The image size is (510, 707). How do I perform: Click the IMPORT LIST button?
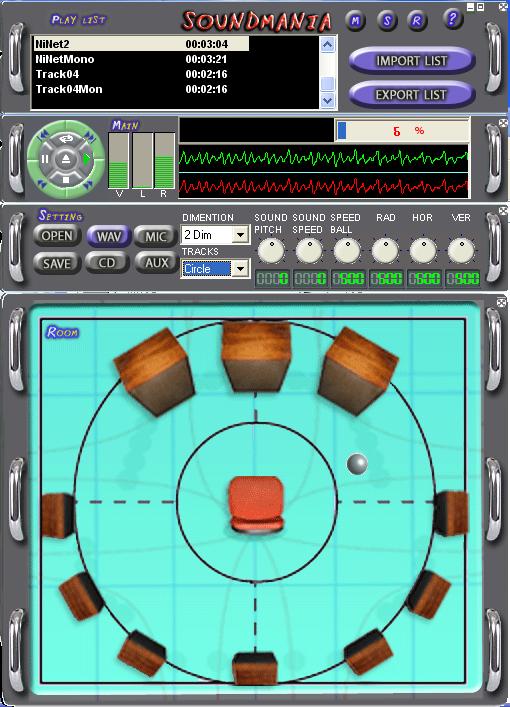pyautogui.click(x=412, y=61)
